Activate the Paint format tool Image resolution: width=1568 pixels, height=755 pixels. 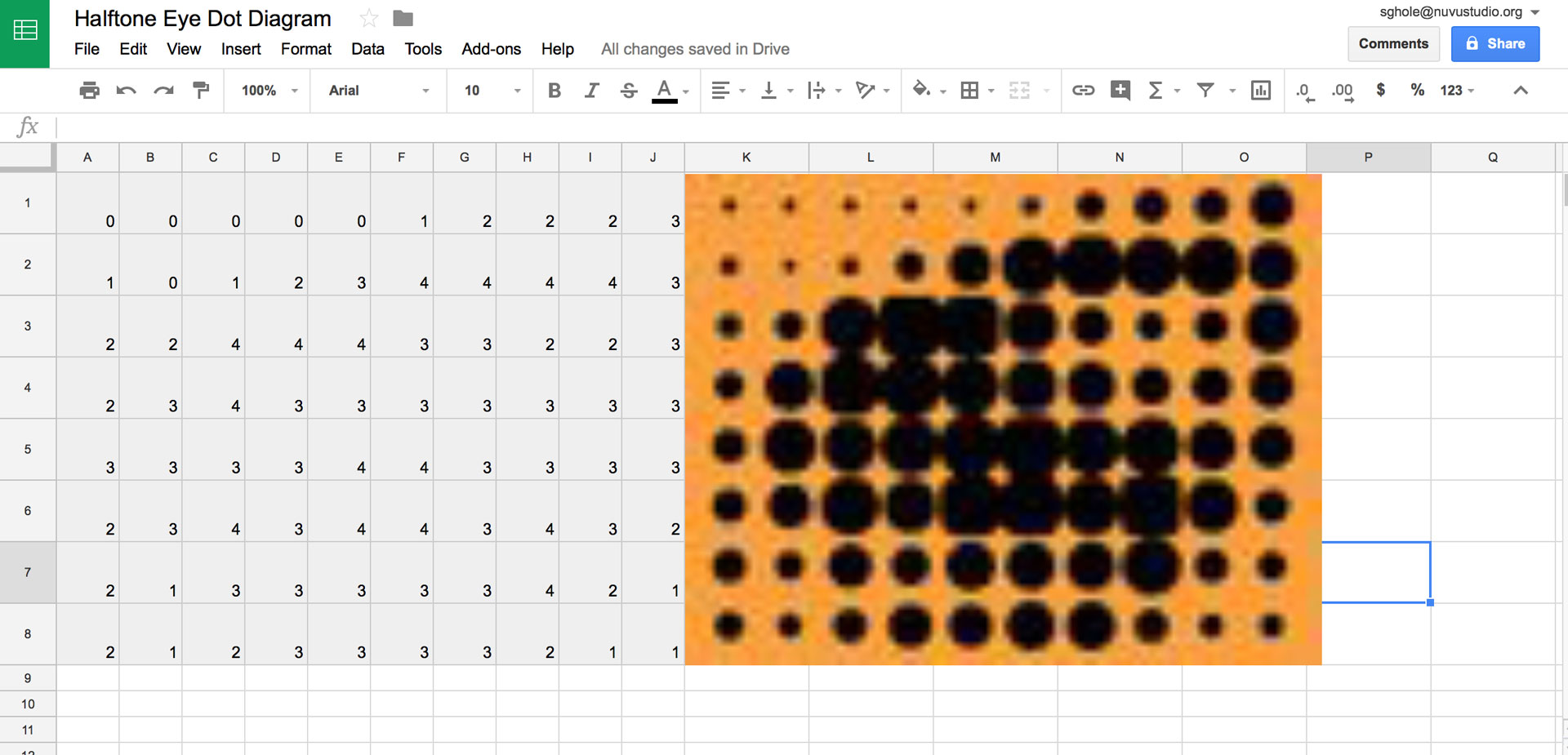(201, 91)
